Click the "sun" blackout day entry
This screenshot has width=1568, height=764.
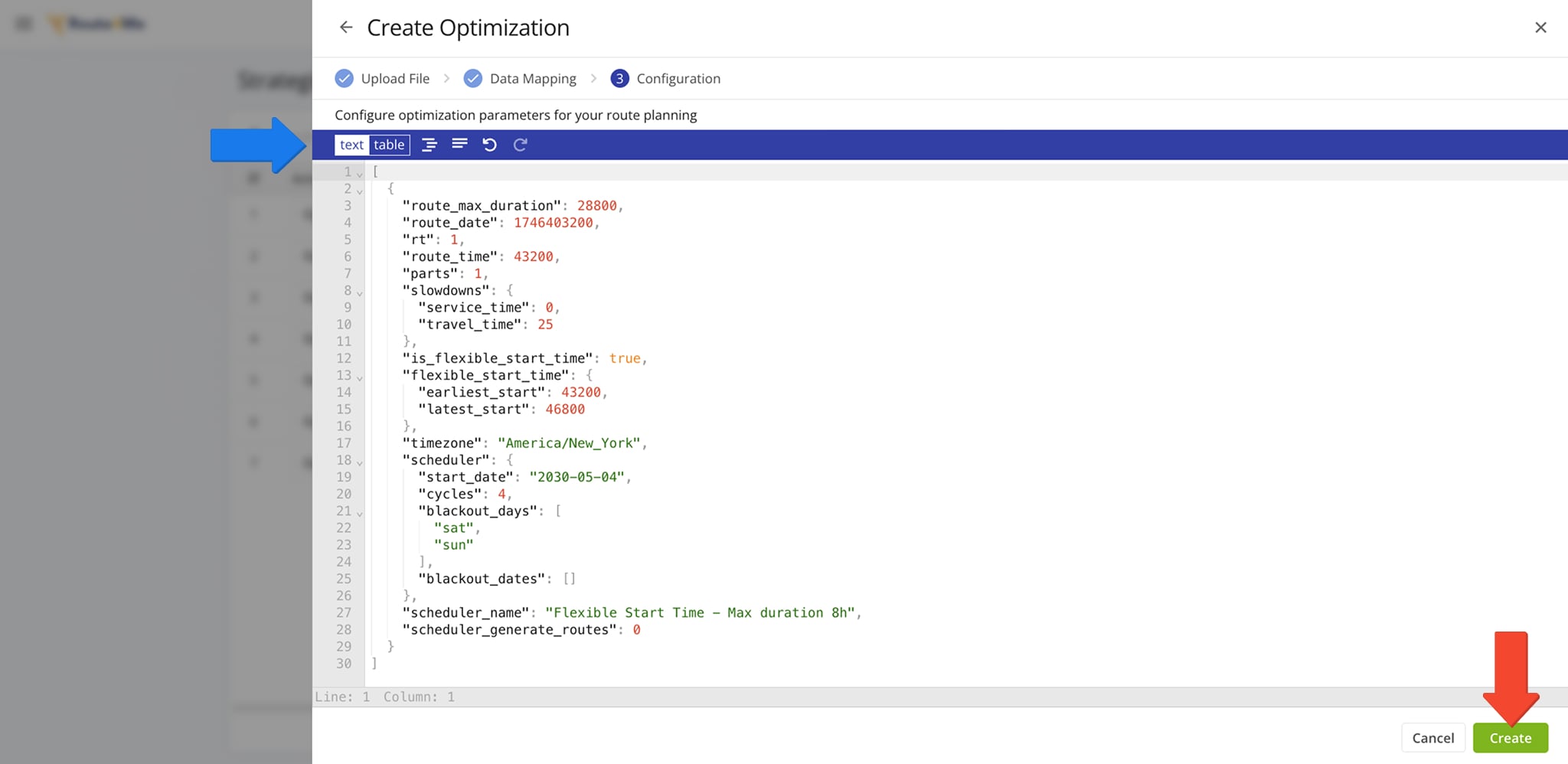pos(453,545)
